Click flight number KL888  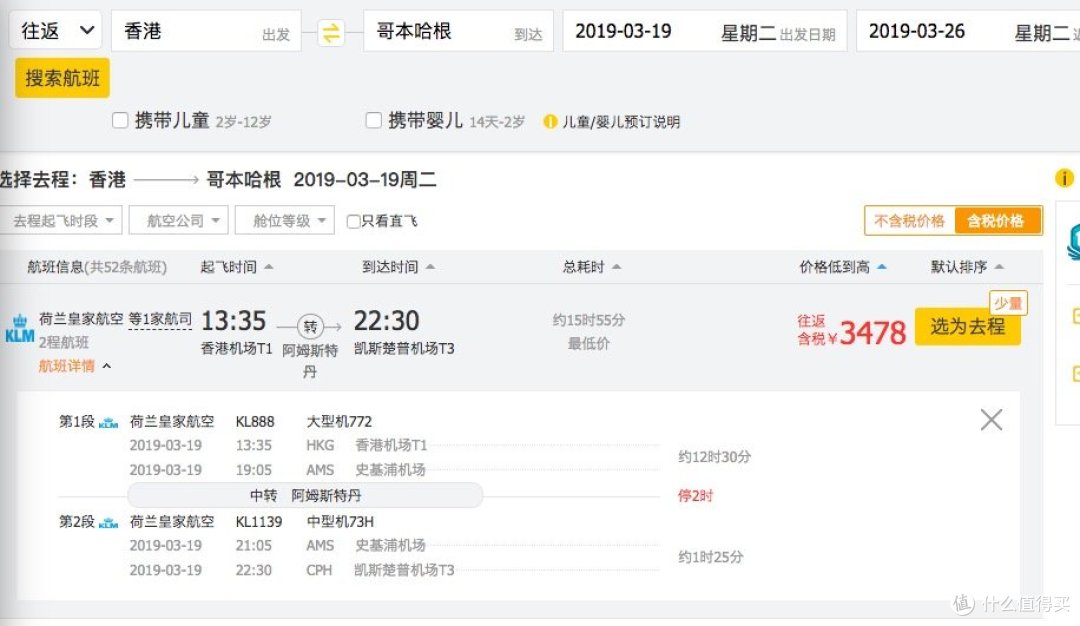pos(255,421)
